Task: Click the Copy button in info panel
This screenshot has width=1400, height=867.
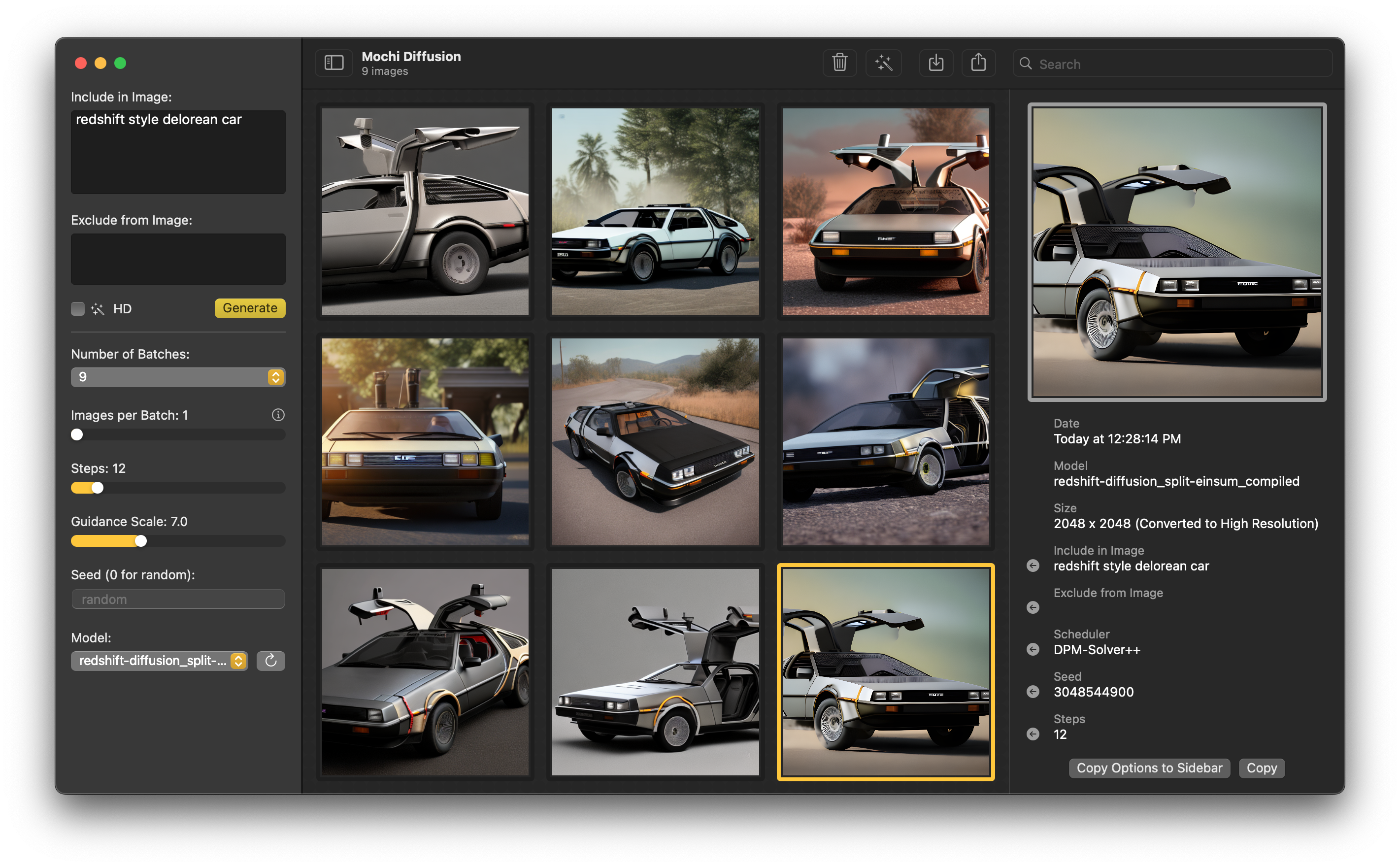Action: (x=1261, y=768)
